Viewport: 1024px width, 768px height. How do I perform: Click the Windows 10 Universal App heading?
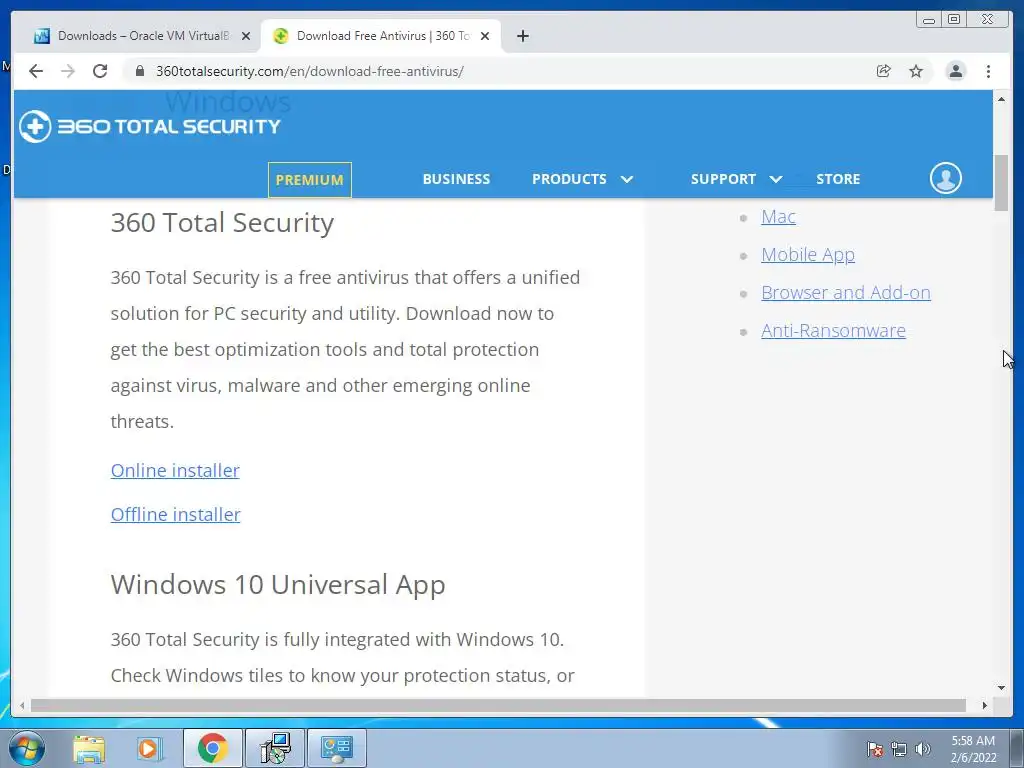coord(278,584)
